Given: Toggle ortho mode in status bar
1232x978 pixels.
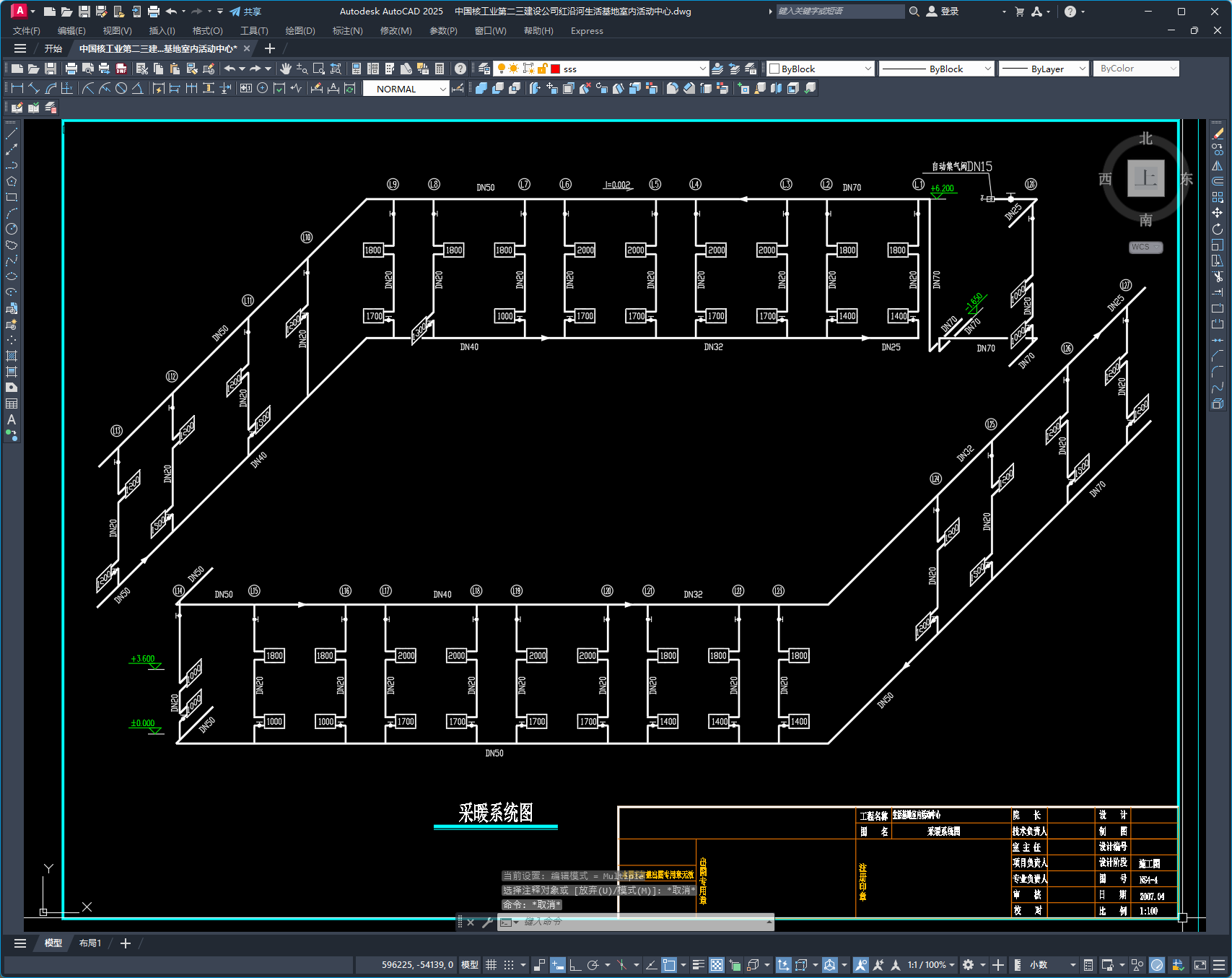Looking at the screenshot, I should (x=575, y=964).
